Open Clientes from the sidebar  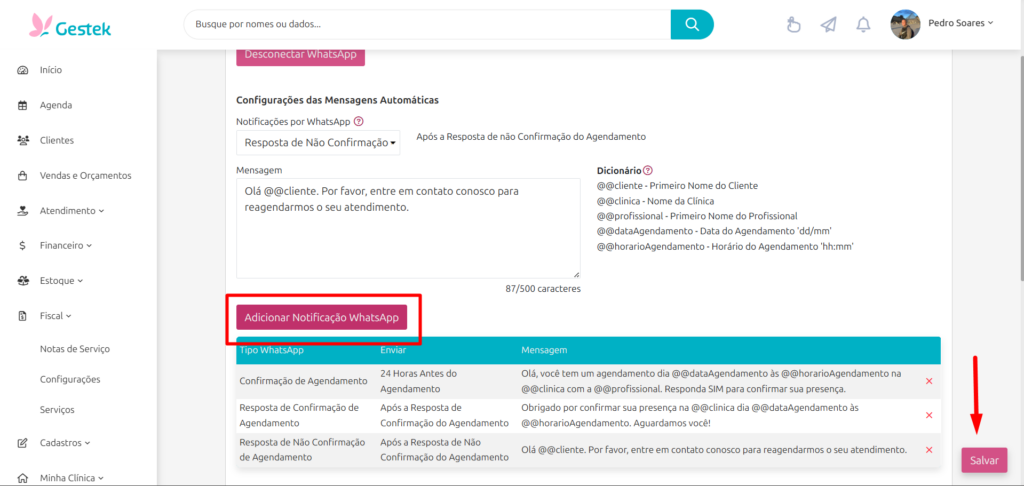(x=57, y=140)
